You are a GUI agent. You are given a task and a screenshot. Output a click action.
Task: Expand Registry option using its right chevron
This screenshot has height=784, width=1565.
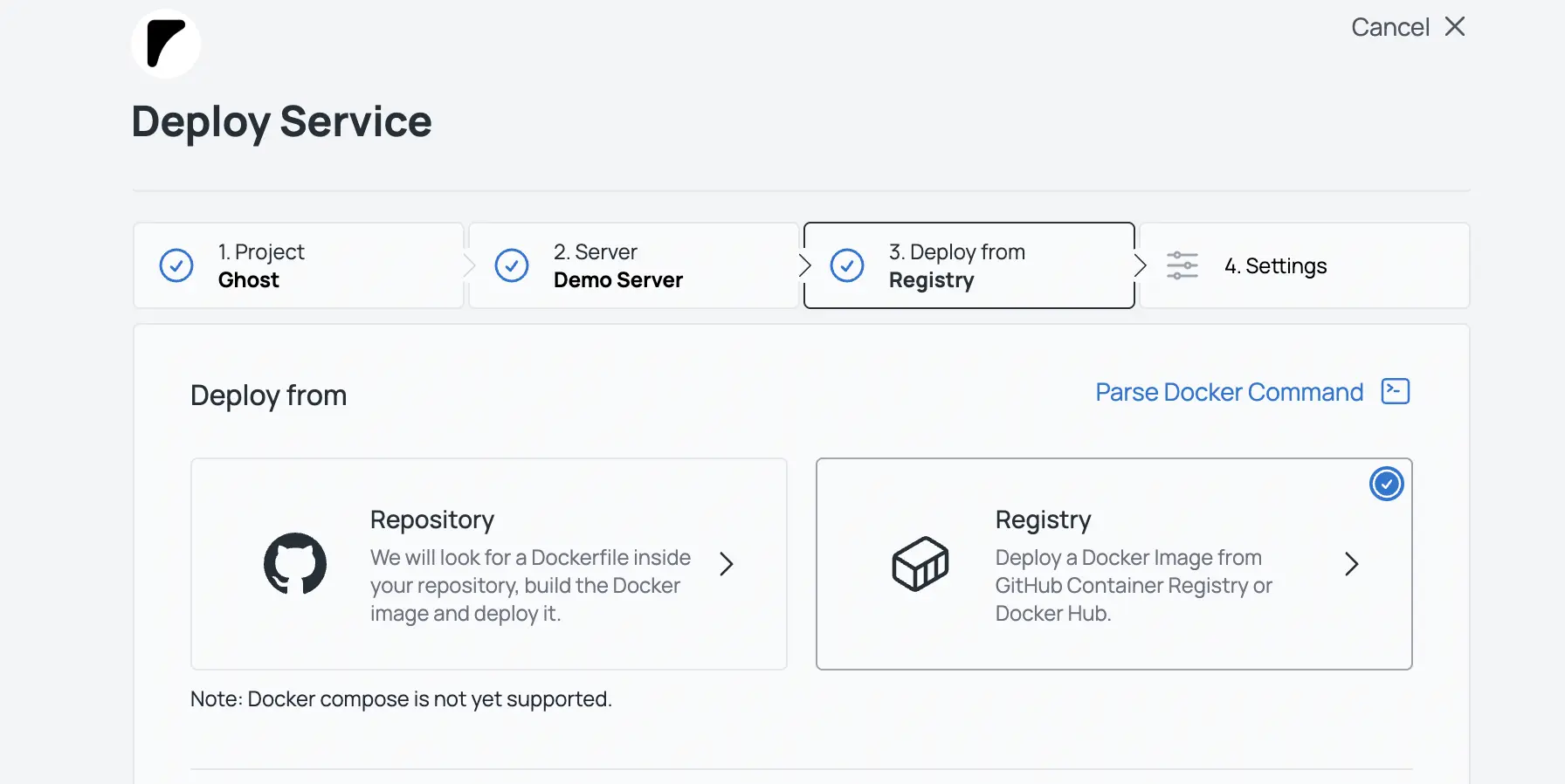pos(1351,564)
